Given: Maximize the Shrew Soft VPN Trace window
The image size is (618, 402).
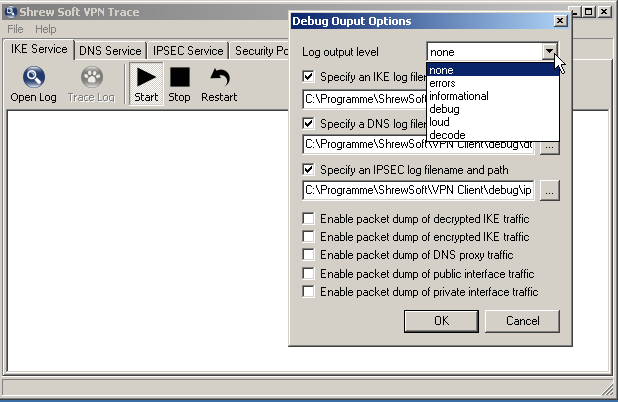Looking at the screenshot, I should [589, 12].
